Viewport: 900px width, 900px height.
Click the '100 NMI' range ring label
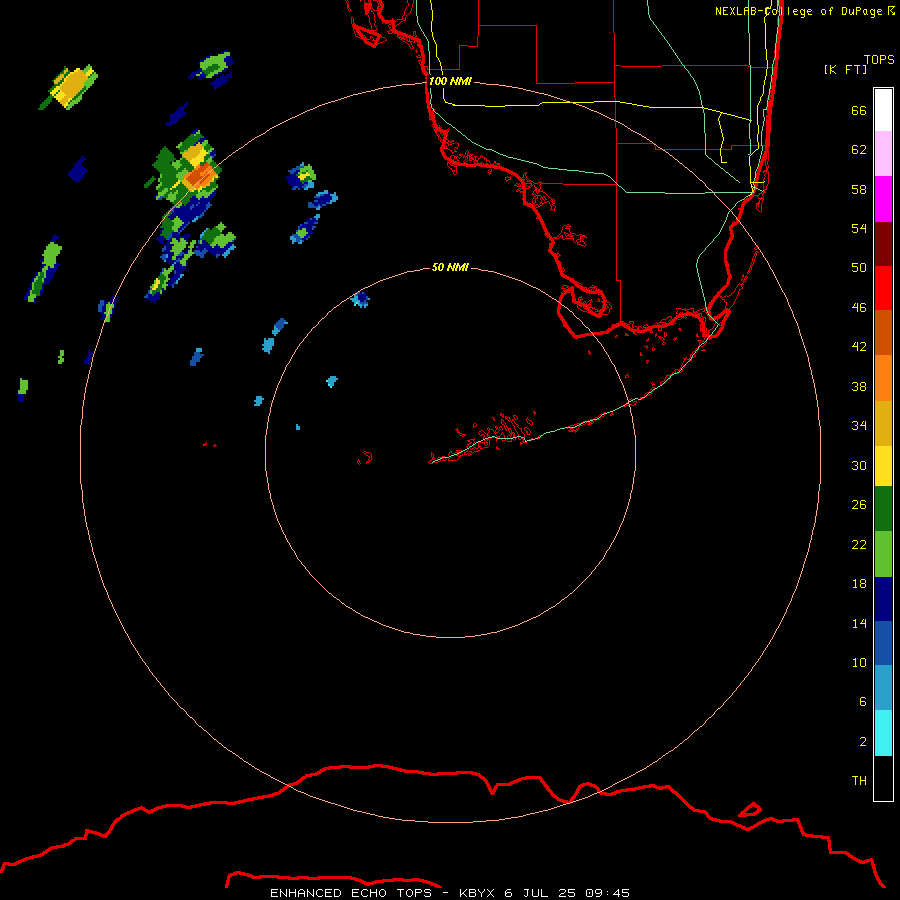point(450,82)
